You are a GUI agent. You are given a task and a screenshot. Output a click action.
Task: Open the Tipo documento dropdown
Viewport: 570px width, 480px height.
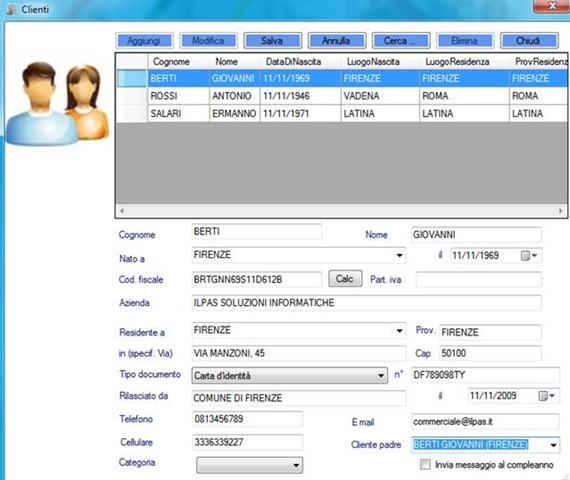coord(381,375)
